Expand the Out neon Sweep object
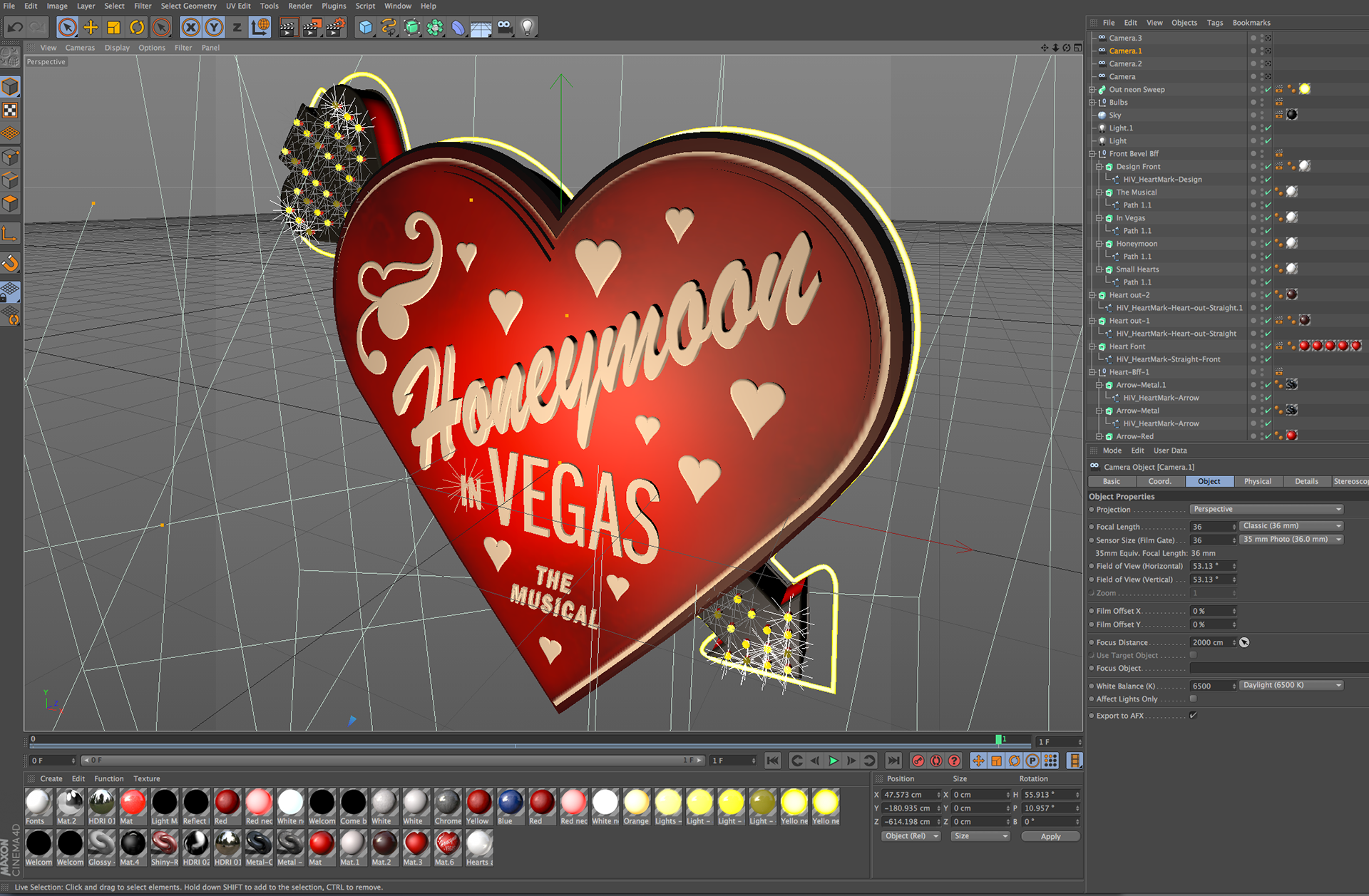The height and width of the screenshot is (896, 1369). (x=1092, y=90)
